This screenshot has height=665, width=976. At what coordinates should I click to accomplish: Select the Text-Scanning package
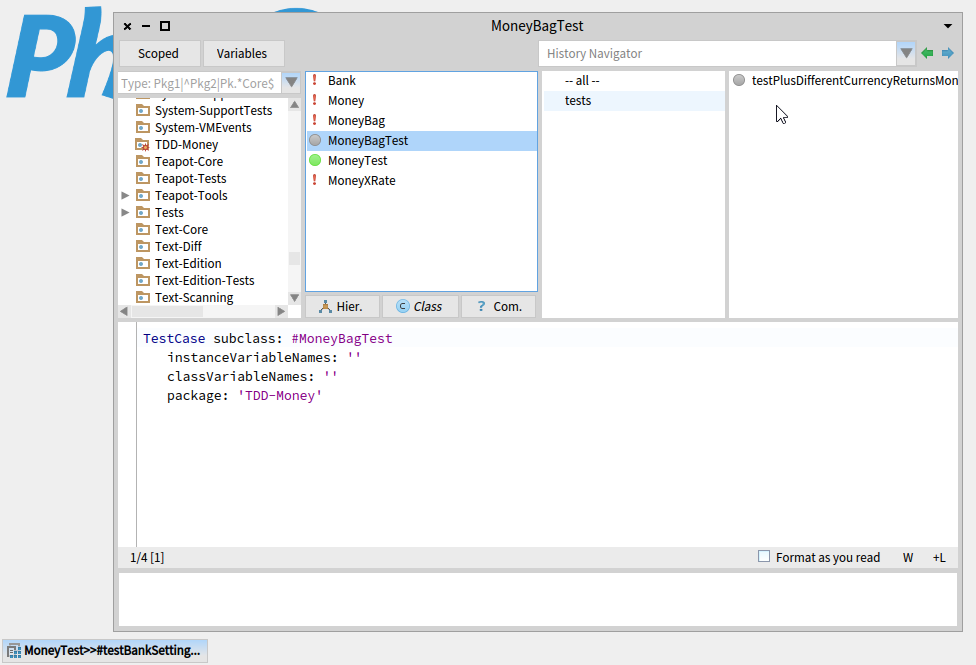point(194,298)
